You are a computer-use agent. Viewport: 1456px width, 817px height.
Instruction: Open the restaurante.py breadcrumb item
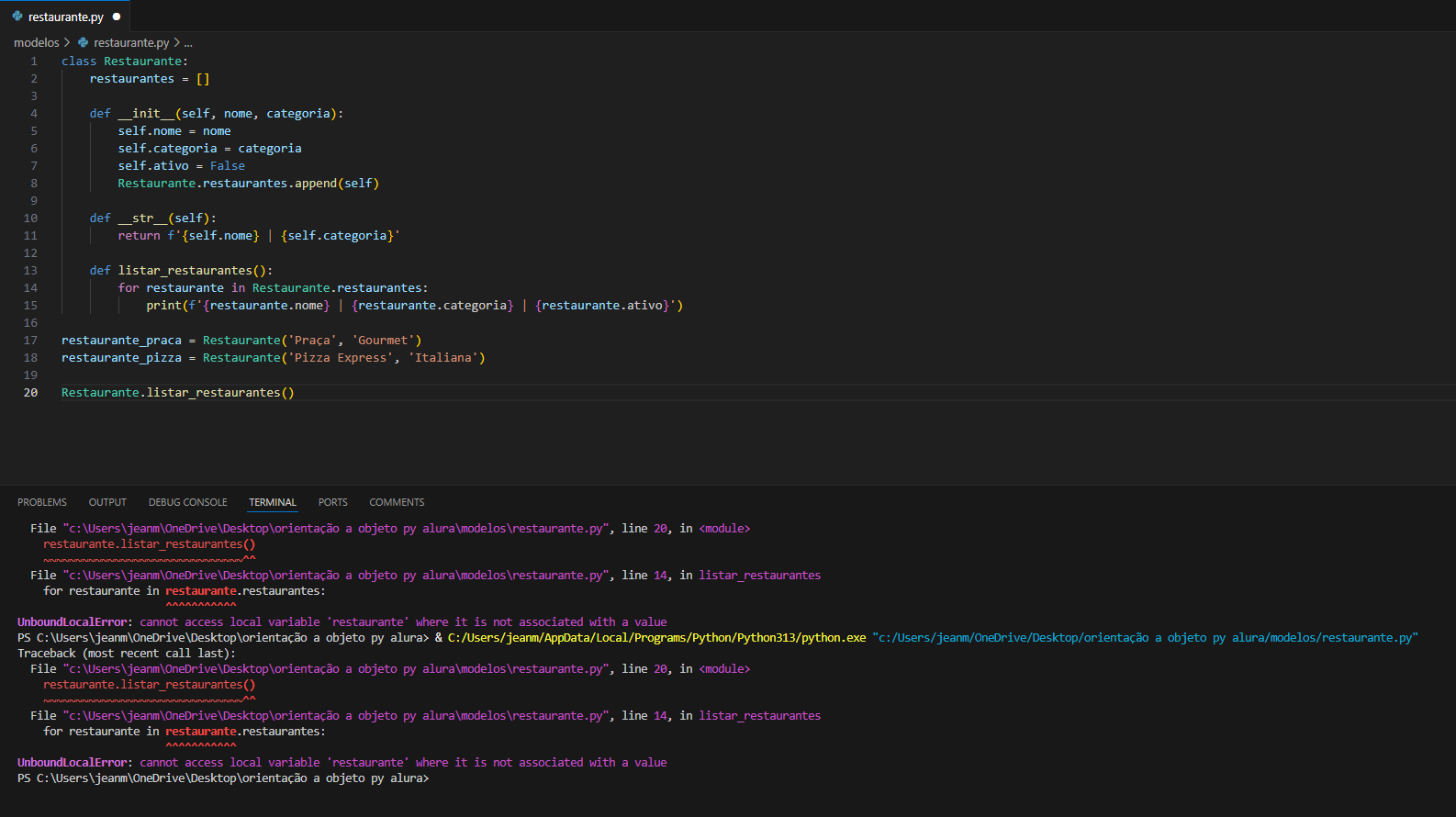pos(131,43)
